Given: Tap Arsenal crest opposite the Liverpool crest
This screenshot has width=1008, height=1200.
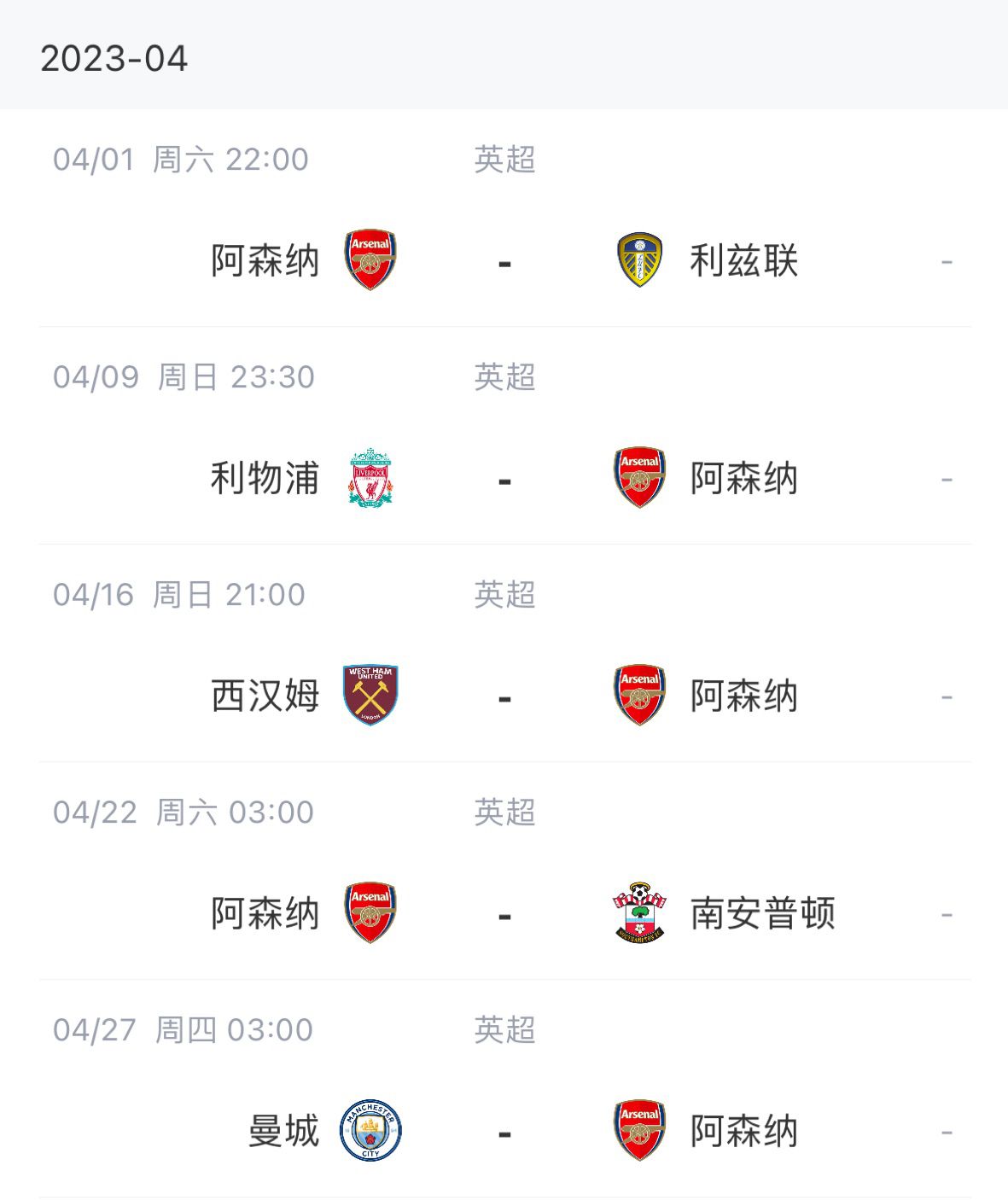Looking at the screenshot, I should pyautogui.click(x=639, y=478).
